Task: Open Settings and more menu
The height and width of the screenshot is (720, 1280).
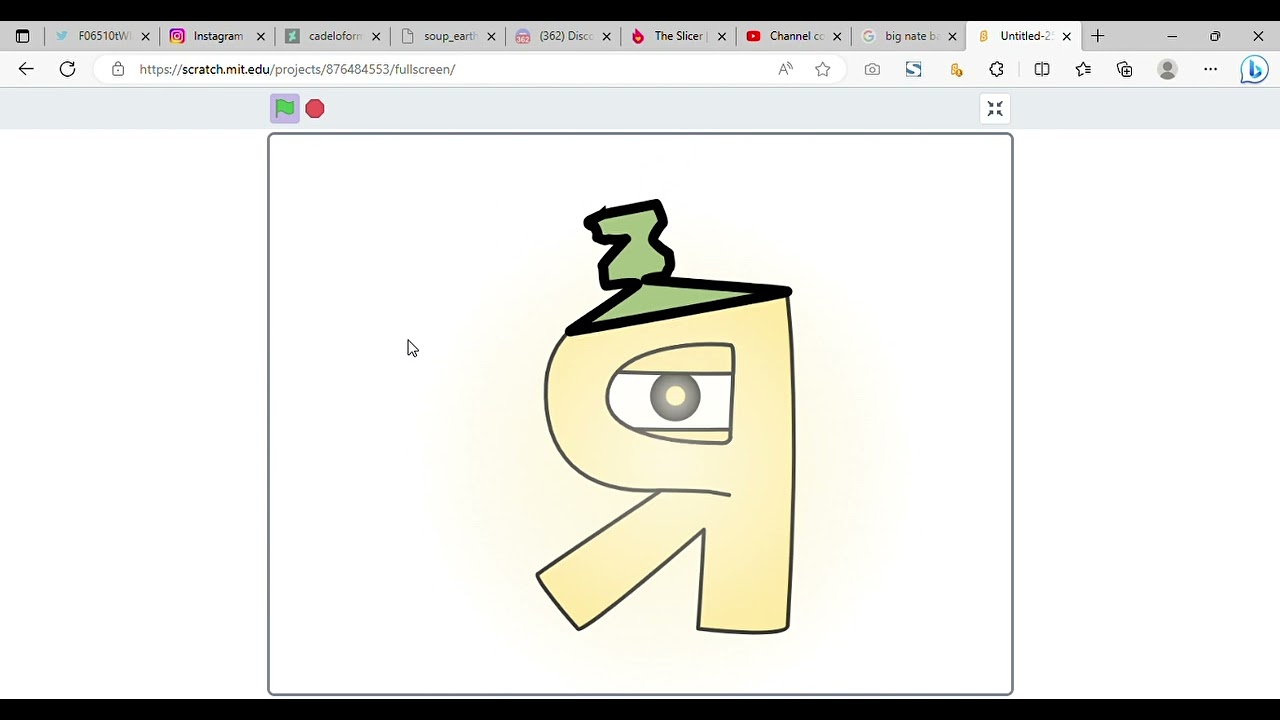Action: (x=1211, y=69)
